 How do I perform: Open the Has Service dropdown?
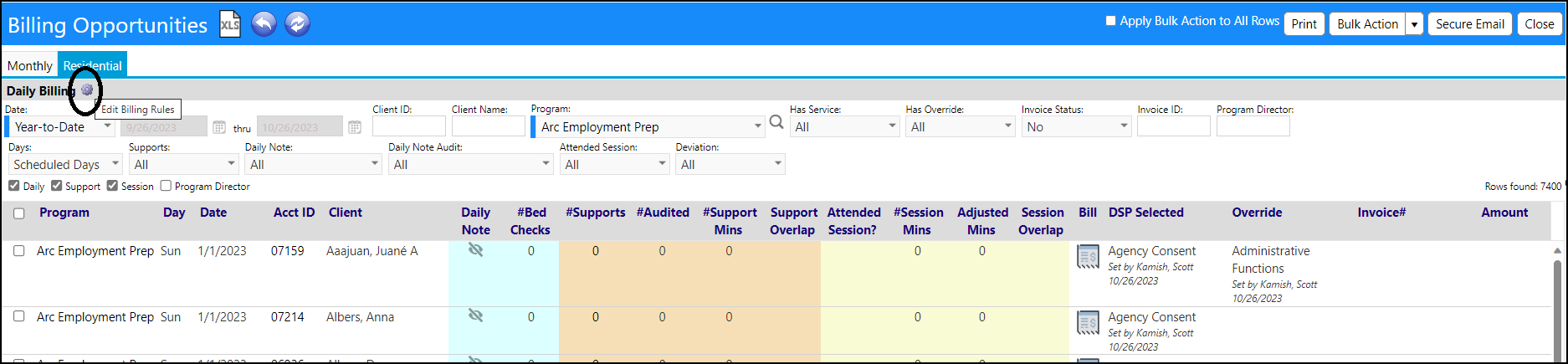(x=844, y=127)
